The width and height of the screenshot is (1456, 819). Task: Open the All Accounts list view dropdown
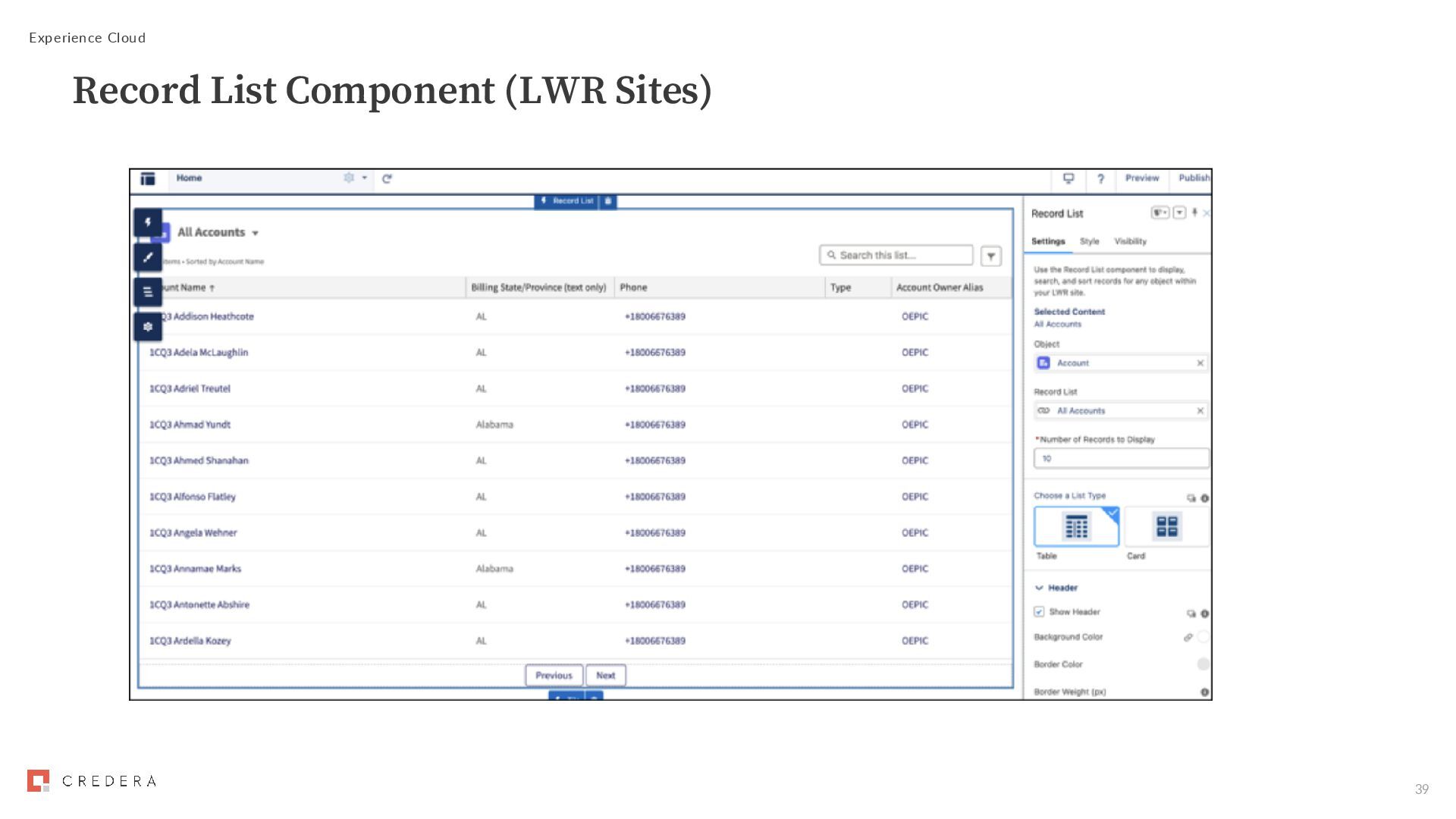pos(256,234)
